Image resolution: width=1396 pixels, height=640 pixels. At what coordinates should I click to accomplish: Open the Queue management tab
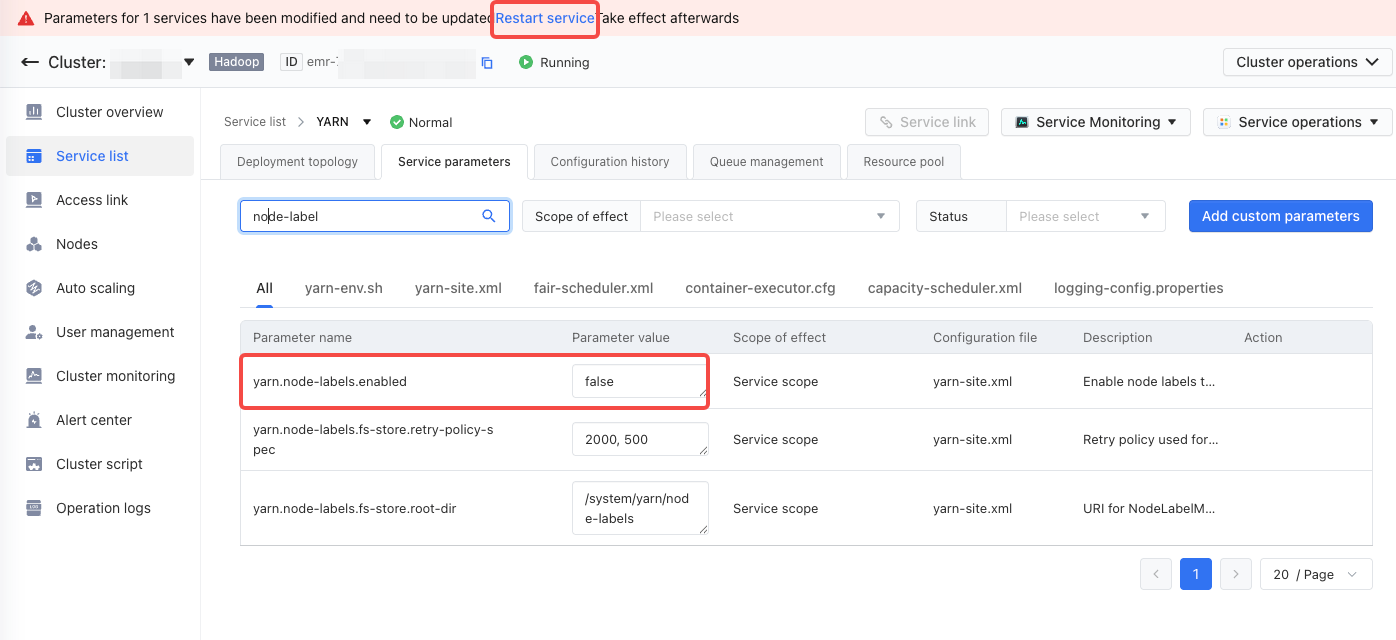(x=767, y=162)
